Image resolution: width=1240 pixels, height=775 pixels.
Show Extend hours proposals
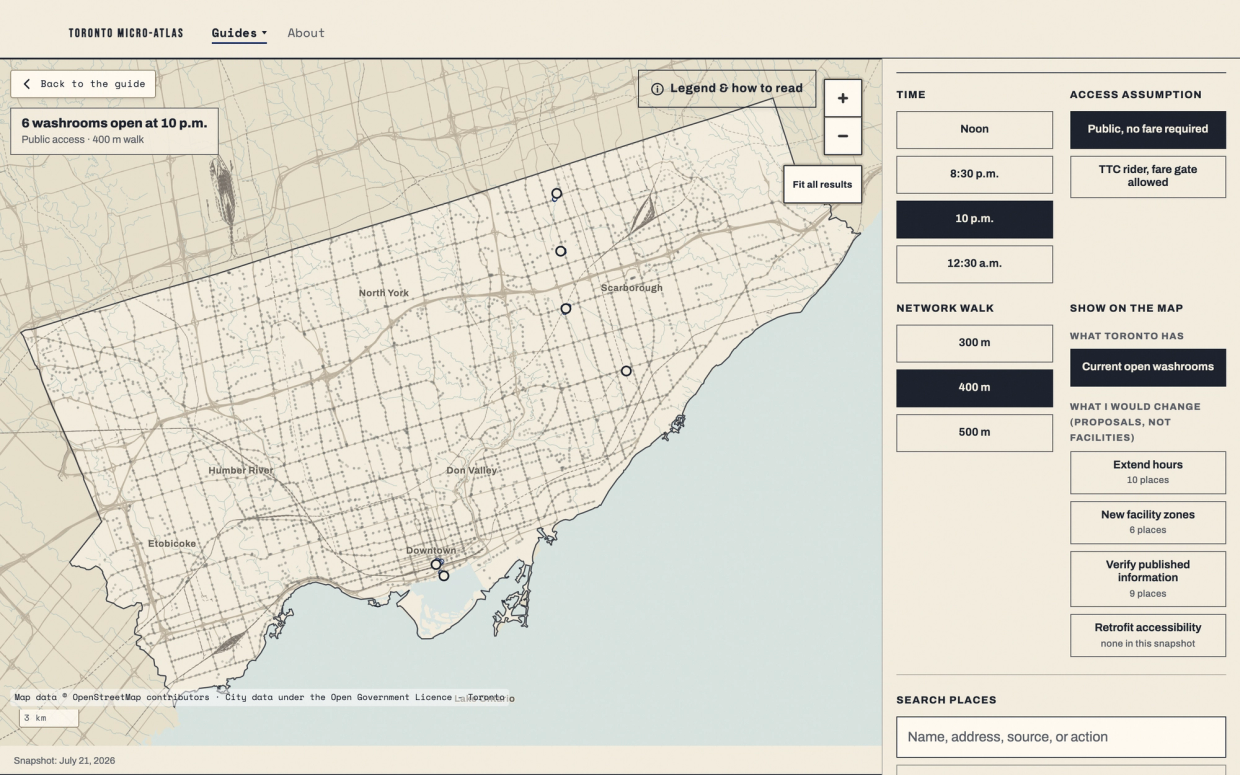(1148, 472)
